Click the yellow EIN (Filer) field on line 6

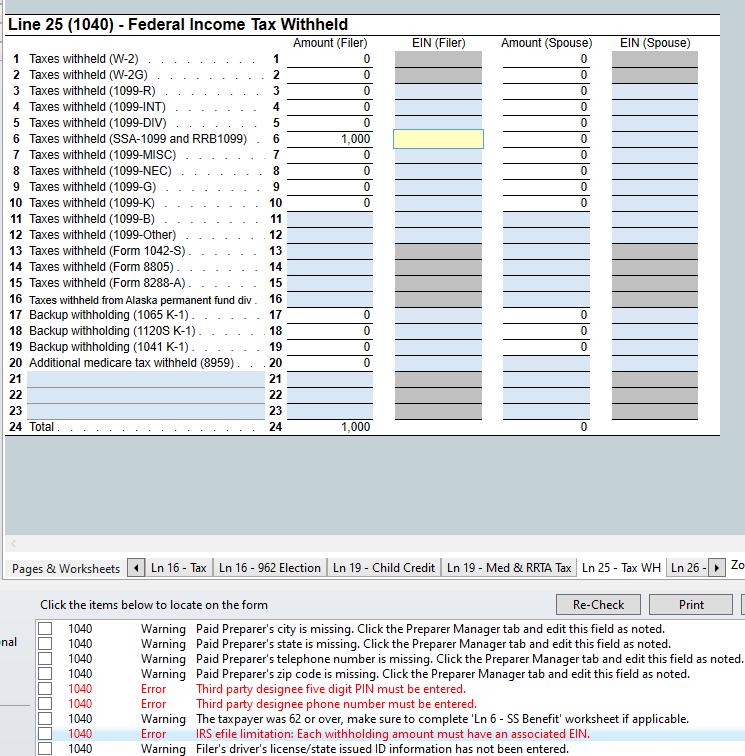click(438, 139)
